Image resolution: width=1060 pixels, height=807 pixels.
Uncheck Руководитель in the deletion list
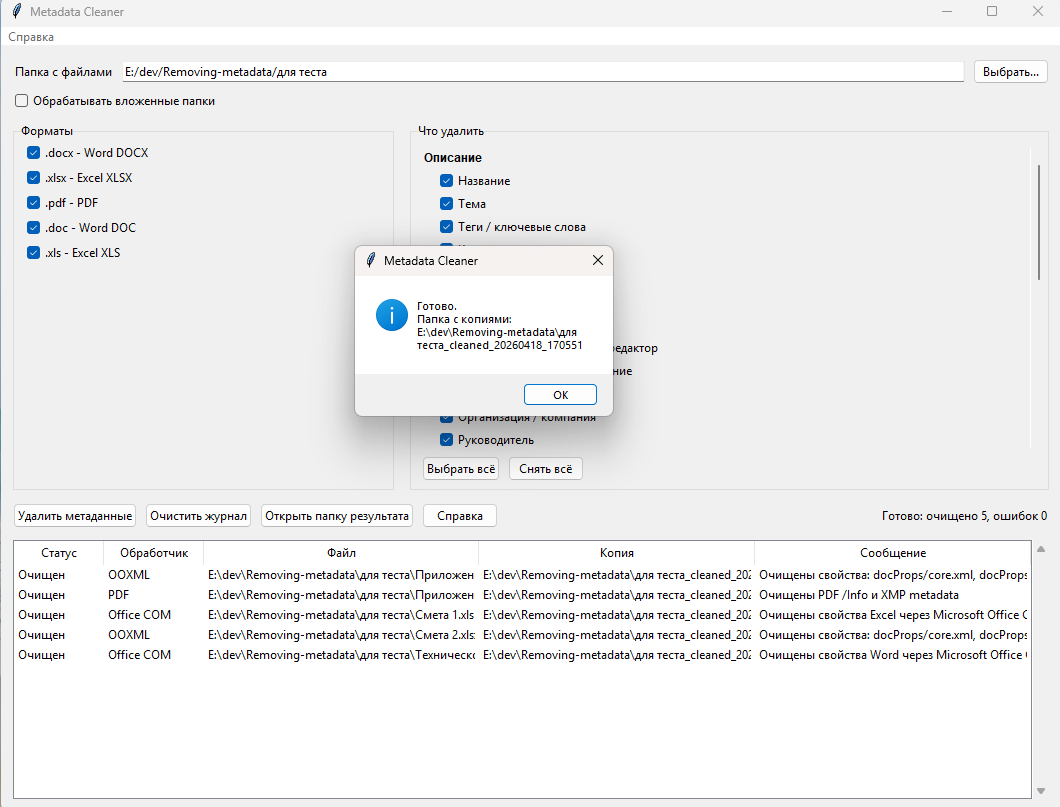click(446, 439)
